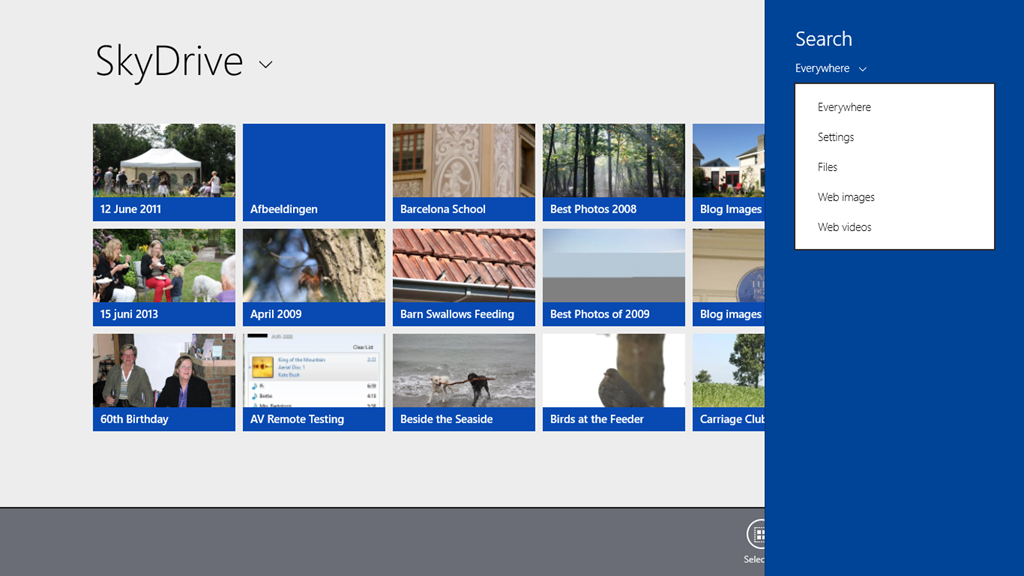Open the Barn Swallows Feeding folder
The width and height of the screenshot is (1024, 576).
tap(464, 276)
